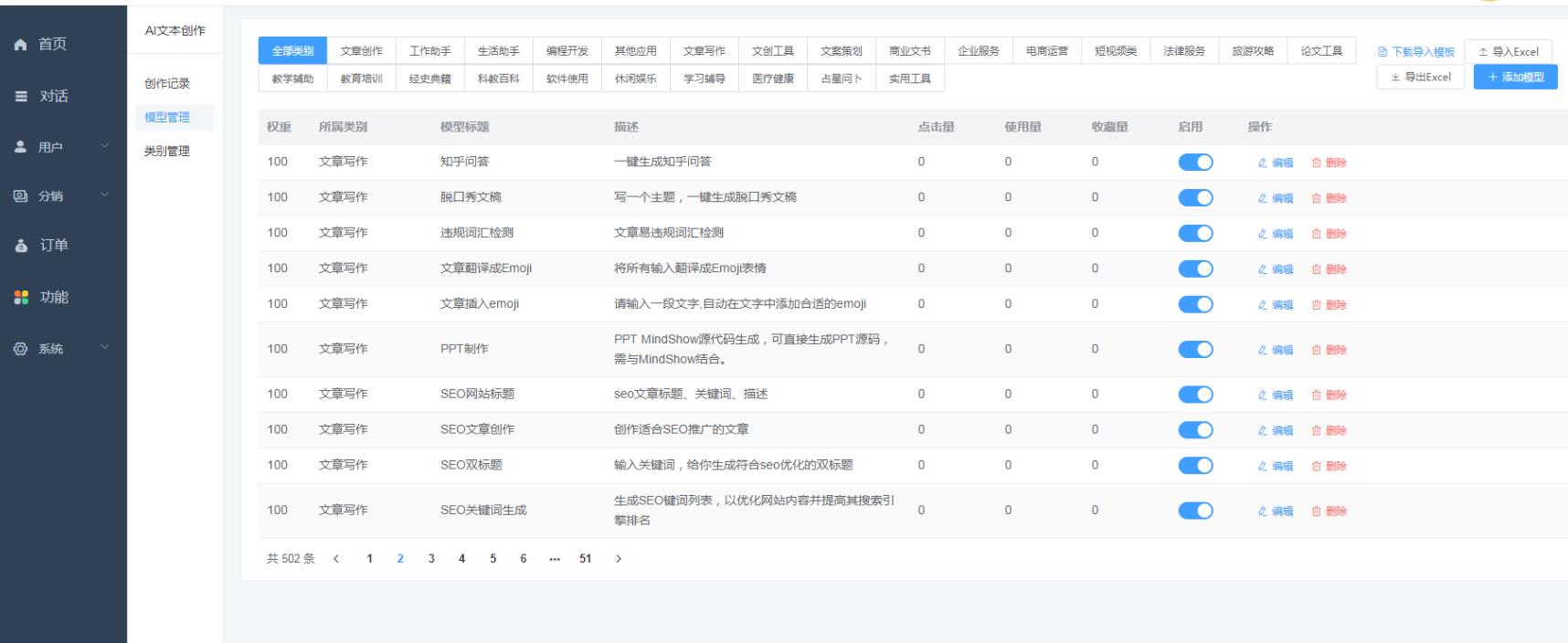Viewport: 1568px width, 643px height.
Task: Switch to the 医疗健康 category tab
Action: click(x=772, y=79)
